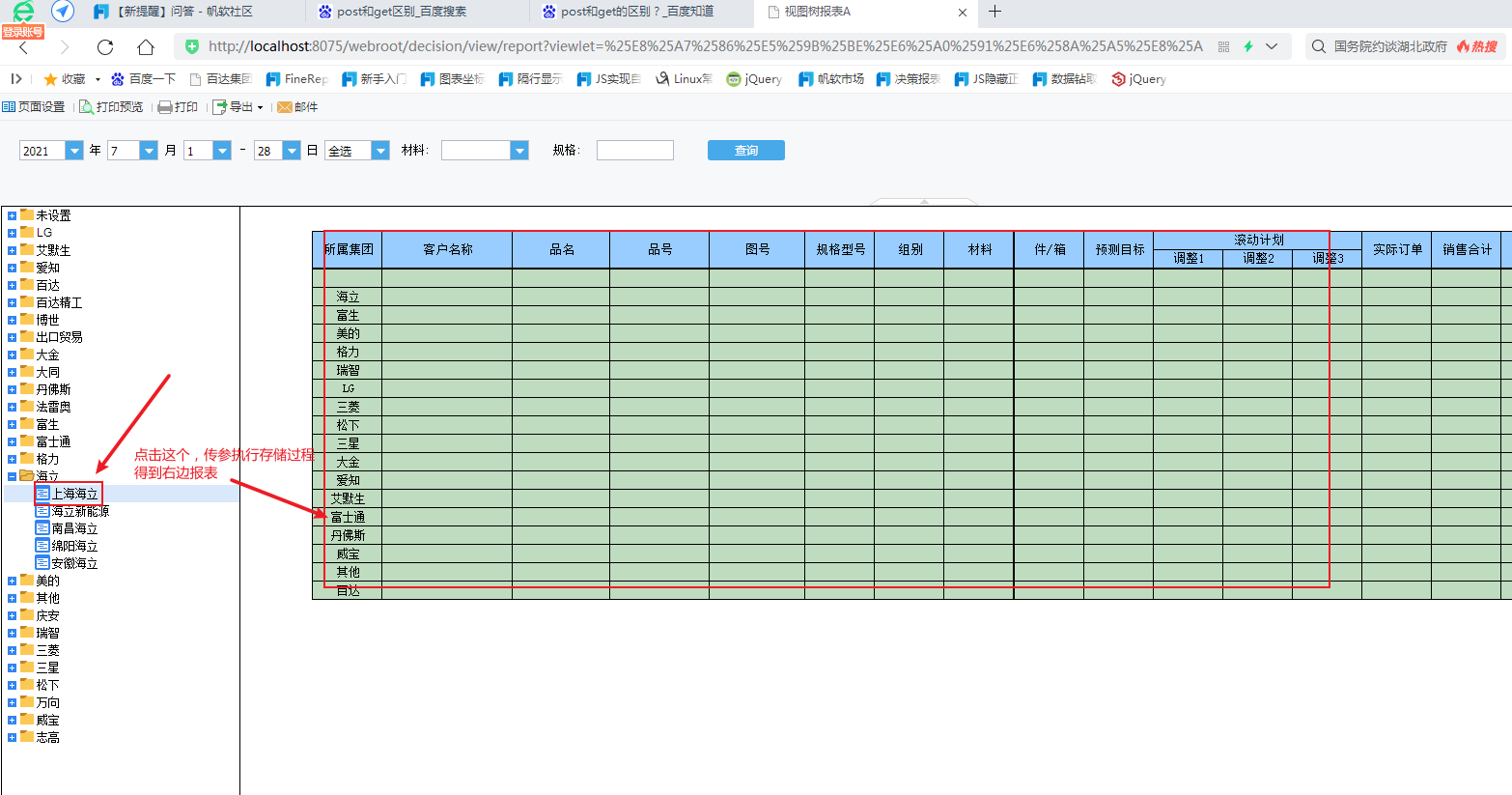The width and height of the screenshot is (1512, 795).
Task: Open the address bar dropdown chevron
Action: tap(1272, 46)
